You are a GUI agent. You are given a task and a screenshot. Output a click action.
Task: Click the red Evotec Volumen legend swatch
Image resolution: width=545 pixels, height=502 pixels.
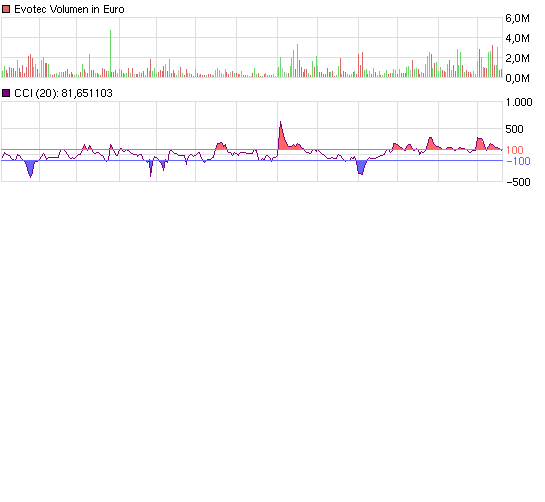(6, 9)
